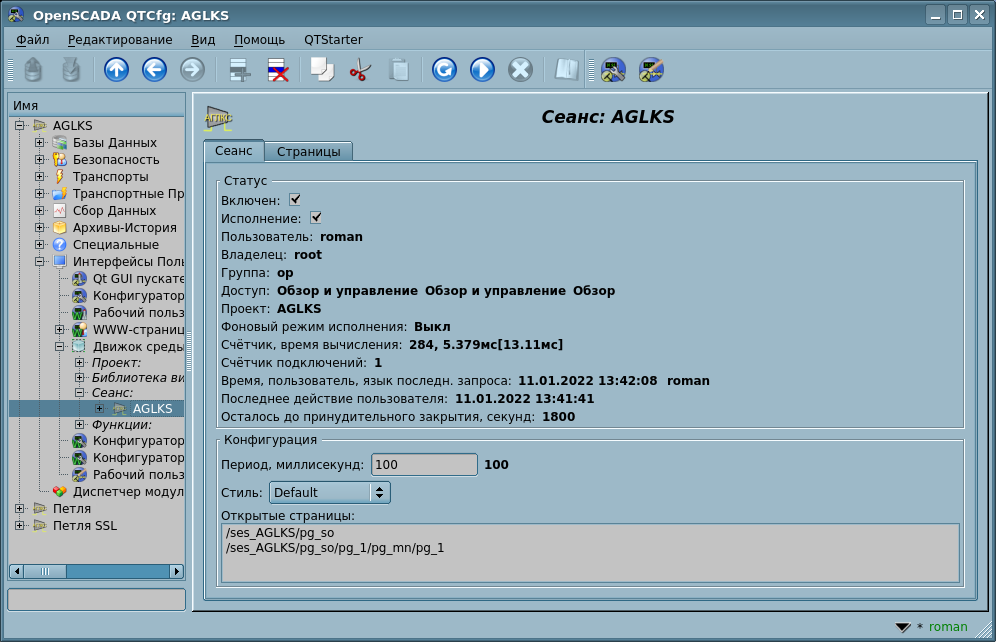Click the blue Start cycled refresh icon
This screenshot has width=996, height=642.
coord(482,69)
